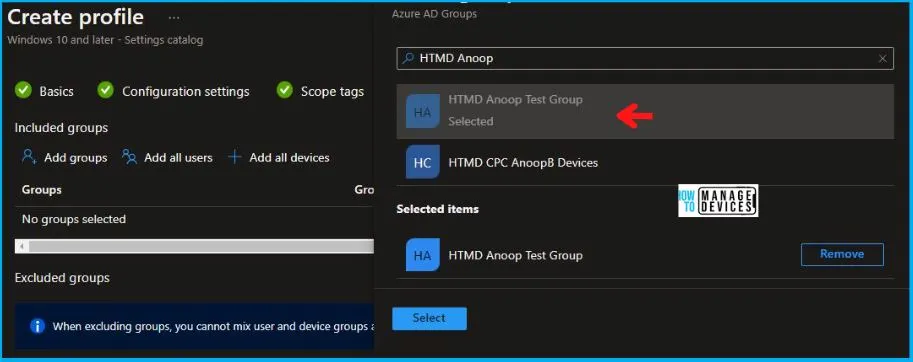Click the green checkmark beside Basics
The image size is (913, 362).
click(x=23, y=90)
